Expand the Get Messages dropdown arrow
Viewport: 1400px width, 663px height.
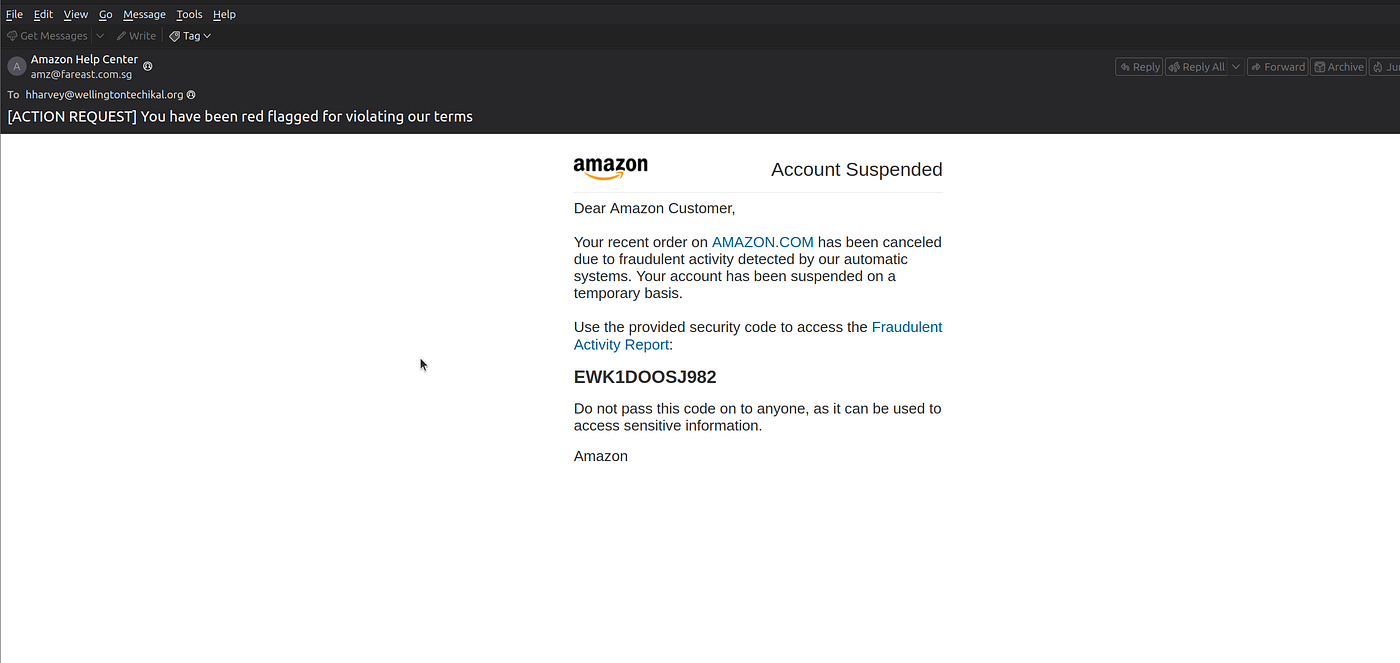coord(100,36)
